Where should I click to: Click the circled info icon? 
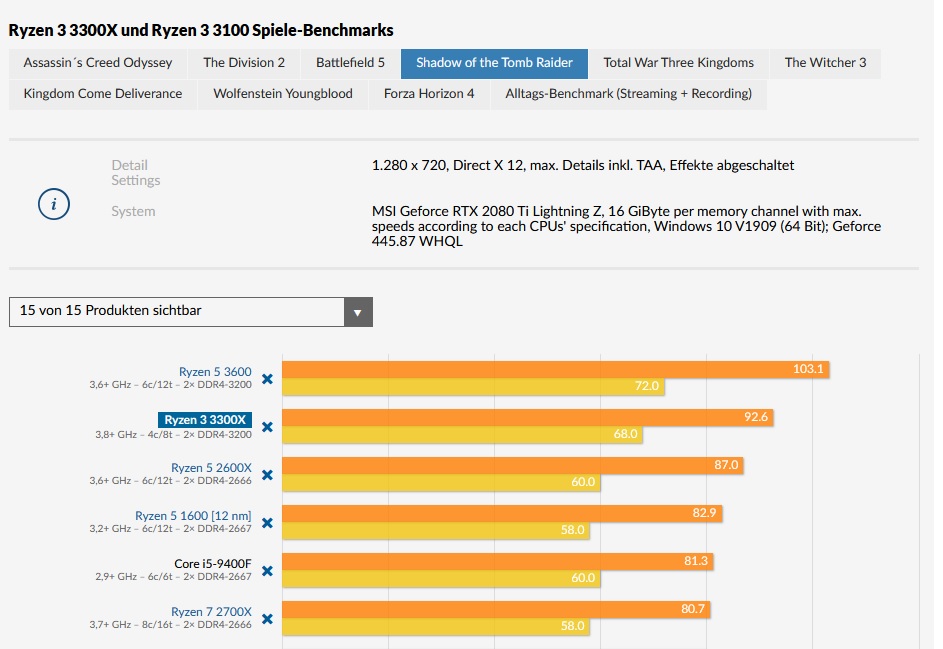(x=54, y=204)
